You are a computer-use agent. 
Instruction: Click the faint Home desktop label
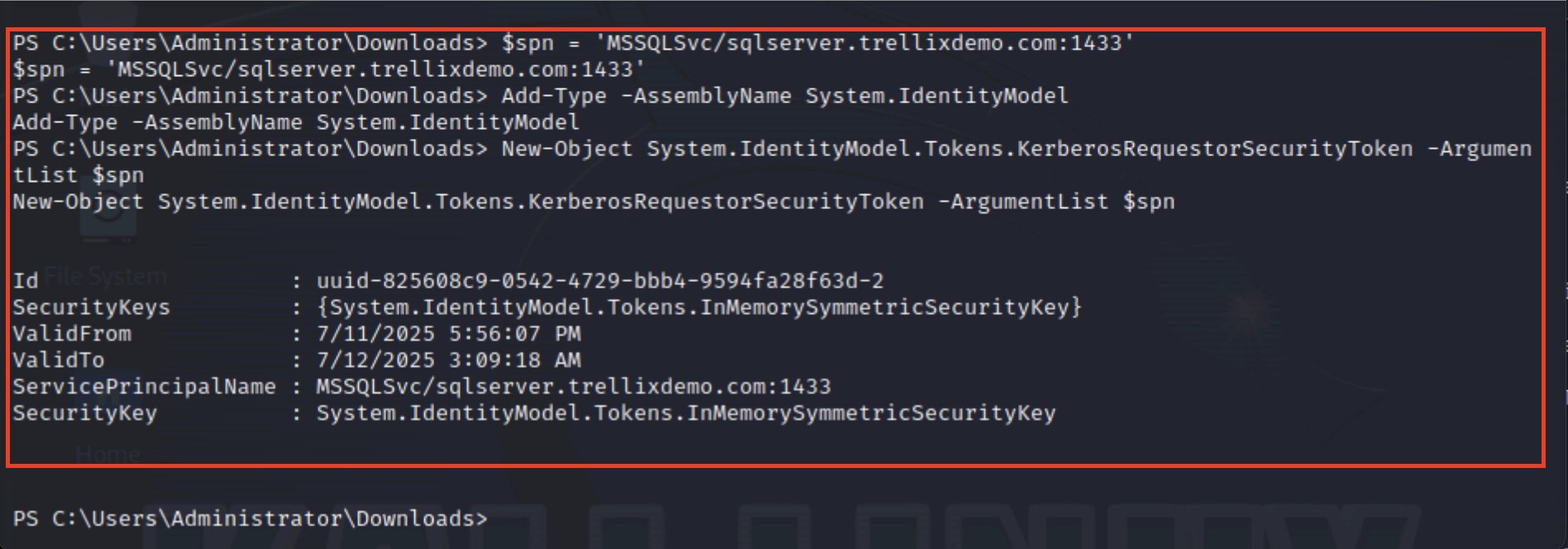click(x=108, y=454)
